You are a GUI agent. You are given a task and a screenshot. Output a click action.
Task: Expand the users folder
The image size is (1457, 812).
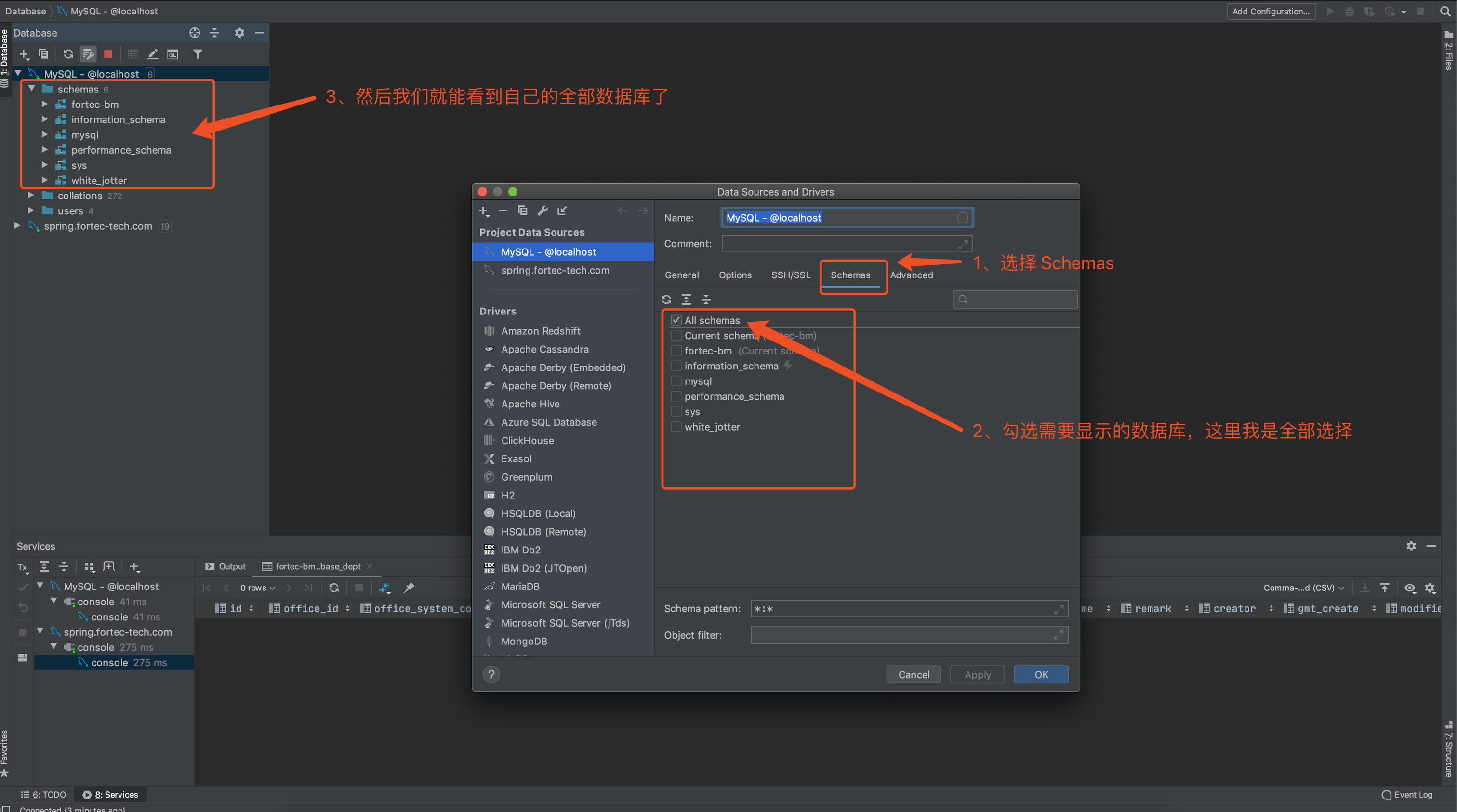(31, 210)
